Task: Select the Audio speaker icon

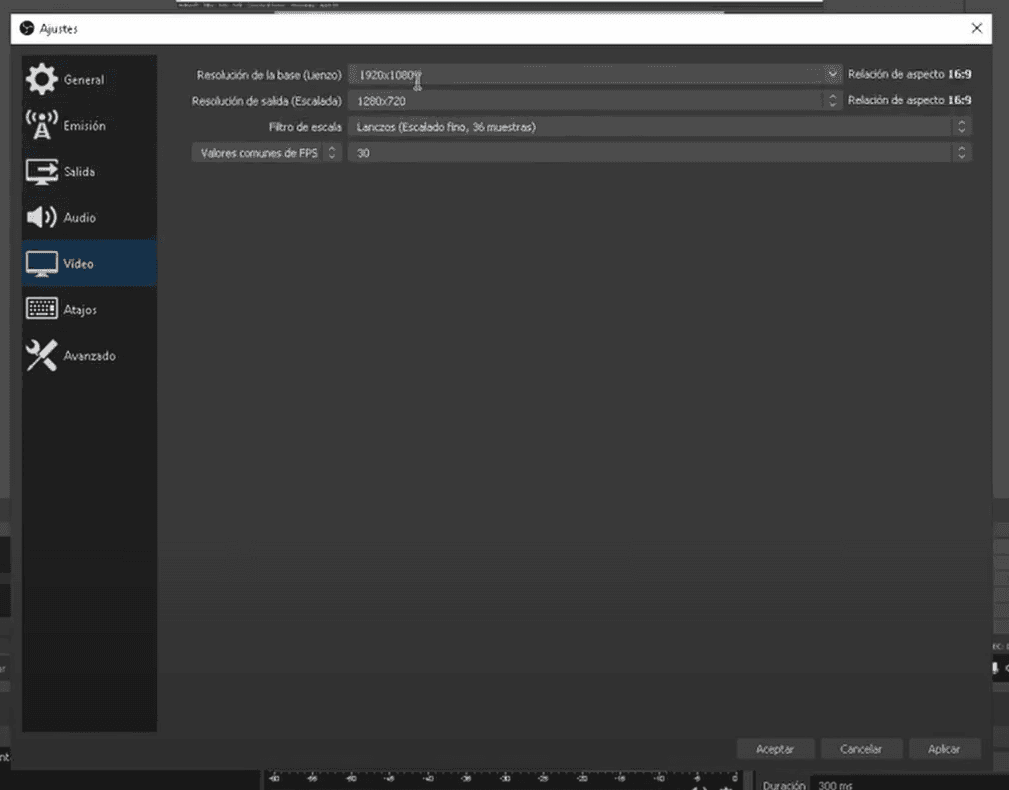Action: (42, 217)
